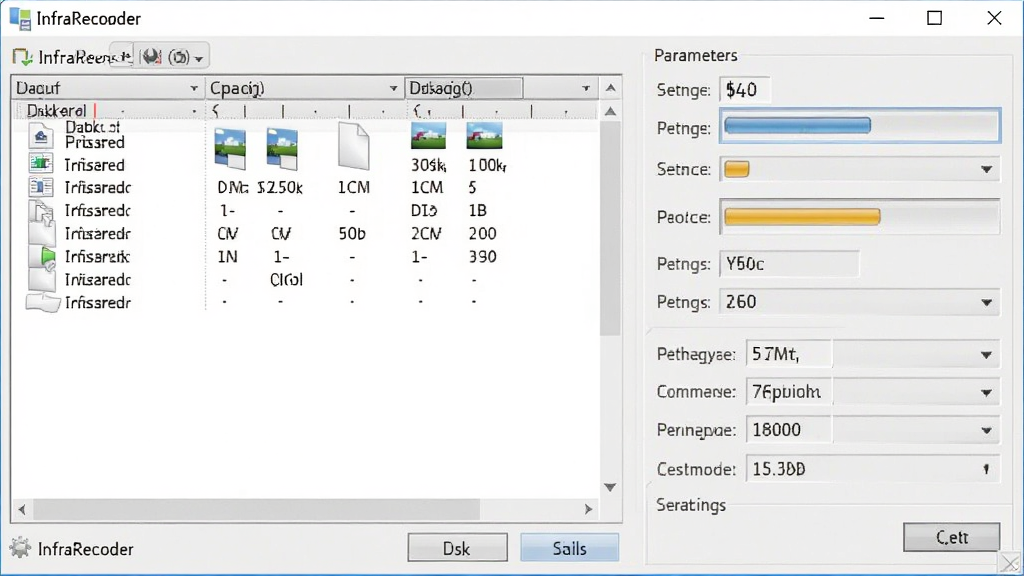The height and width of the screenshot is (576, 1024).
Task: Open the Setnce color dropdown
Action: point(986,170)
